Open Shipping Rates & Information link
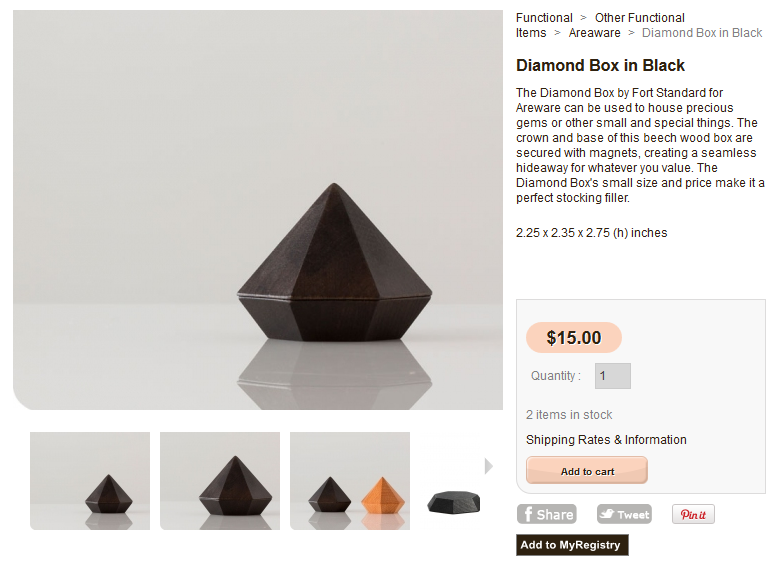The image size is (781, 569). coord(606,440)
